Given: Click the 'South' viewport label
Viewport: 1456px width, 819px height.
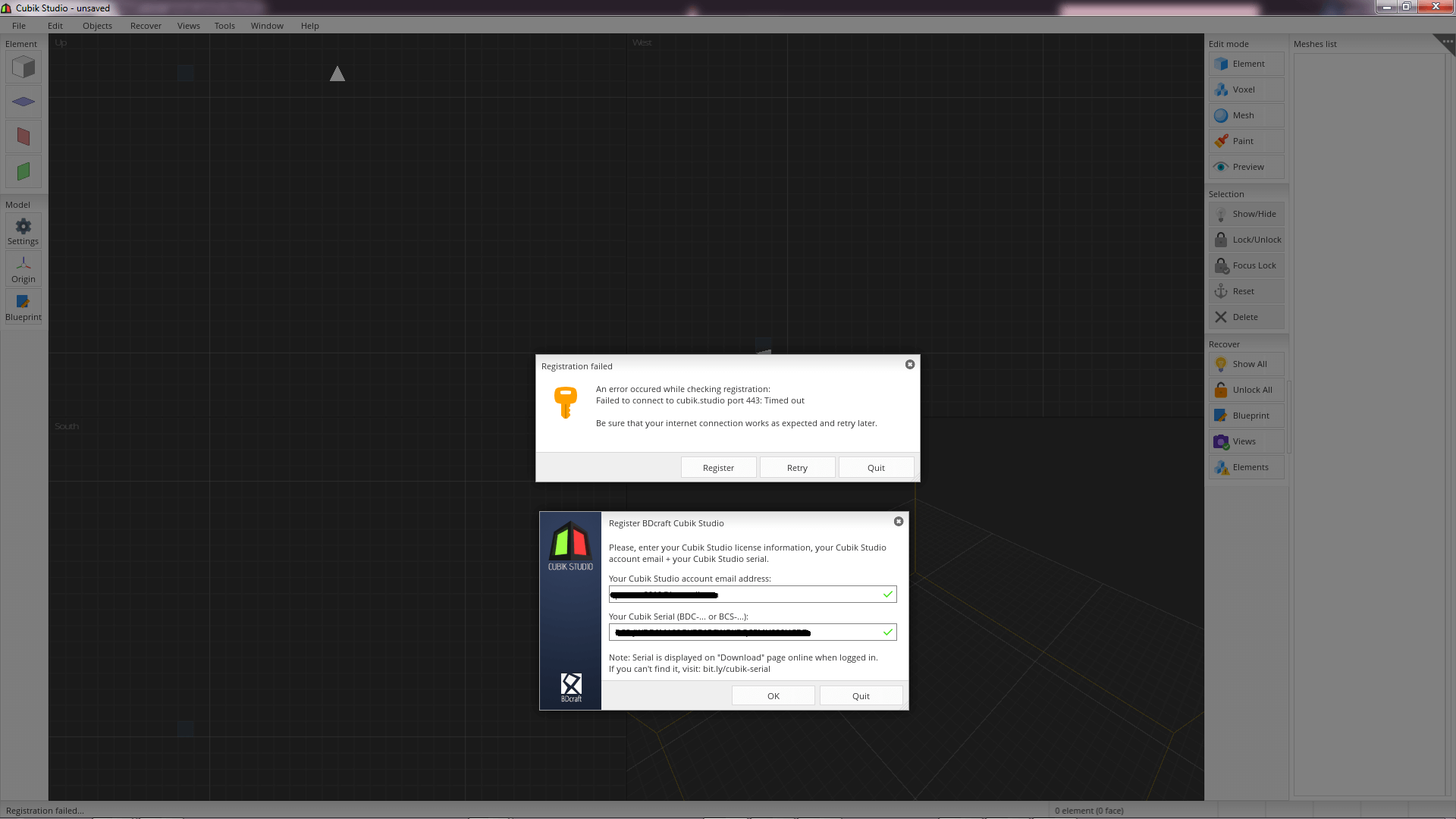Looking at the screenshot, I should (67, 426).
